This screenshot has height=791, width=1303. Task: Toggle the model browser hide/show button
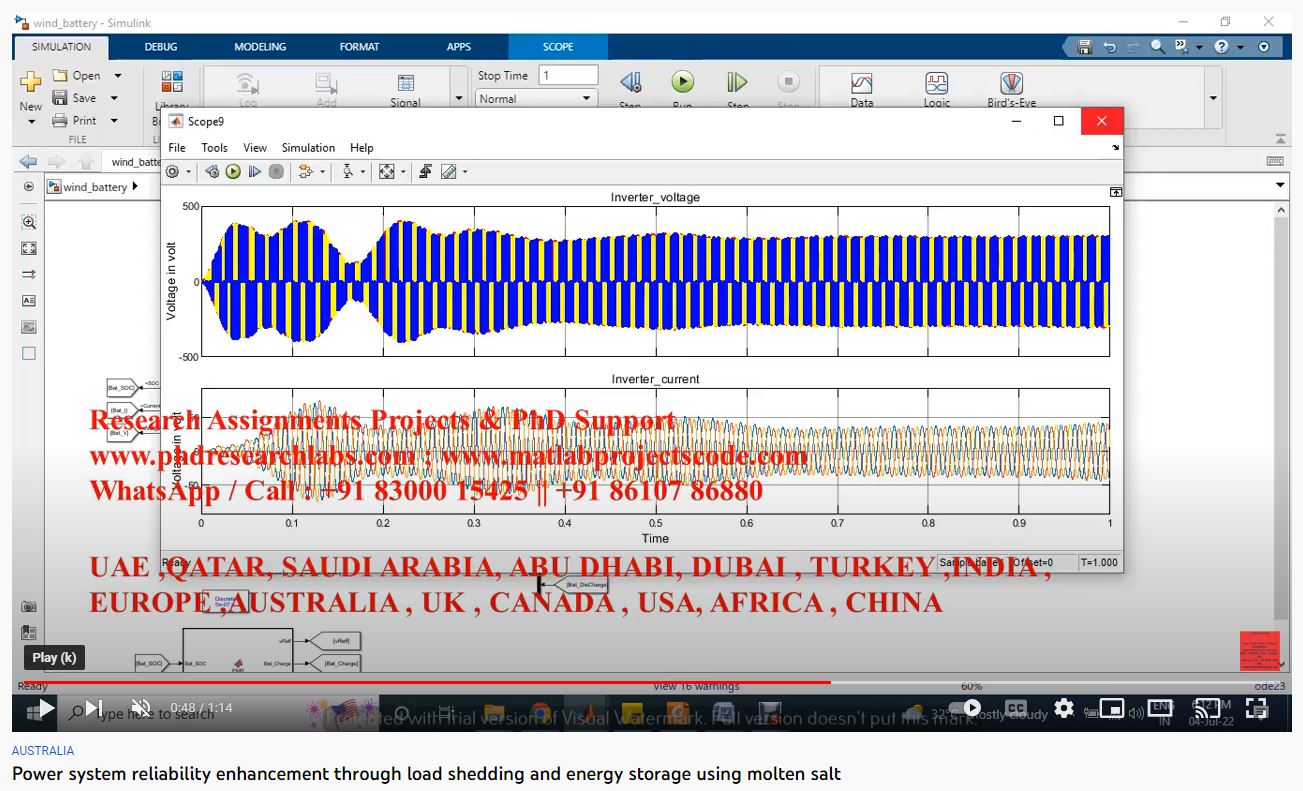point(28,187)
